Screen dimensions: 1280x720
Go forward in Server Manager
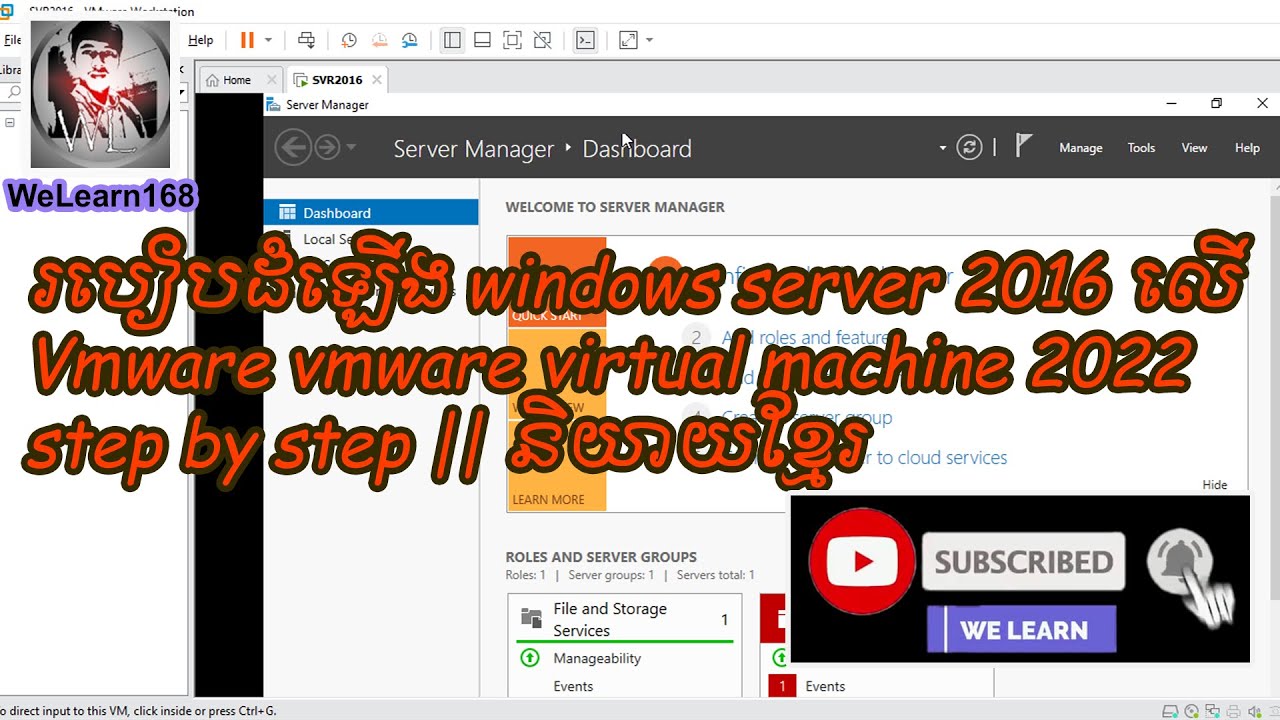327,148
